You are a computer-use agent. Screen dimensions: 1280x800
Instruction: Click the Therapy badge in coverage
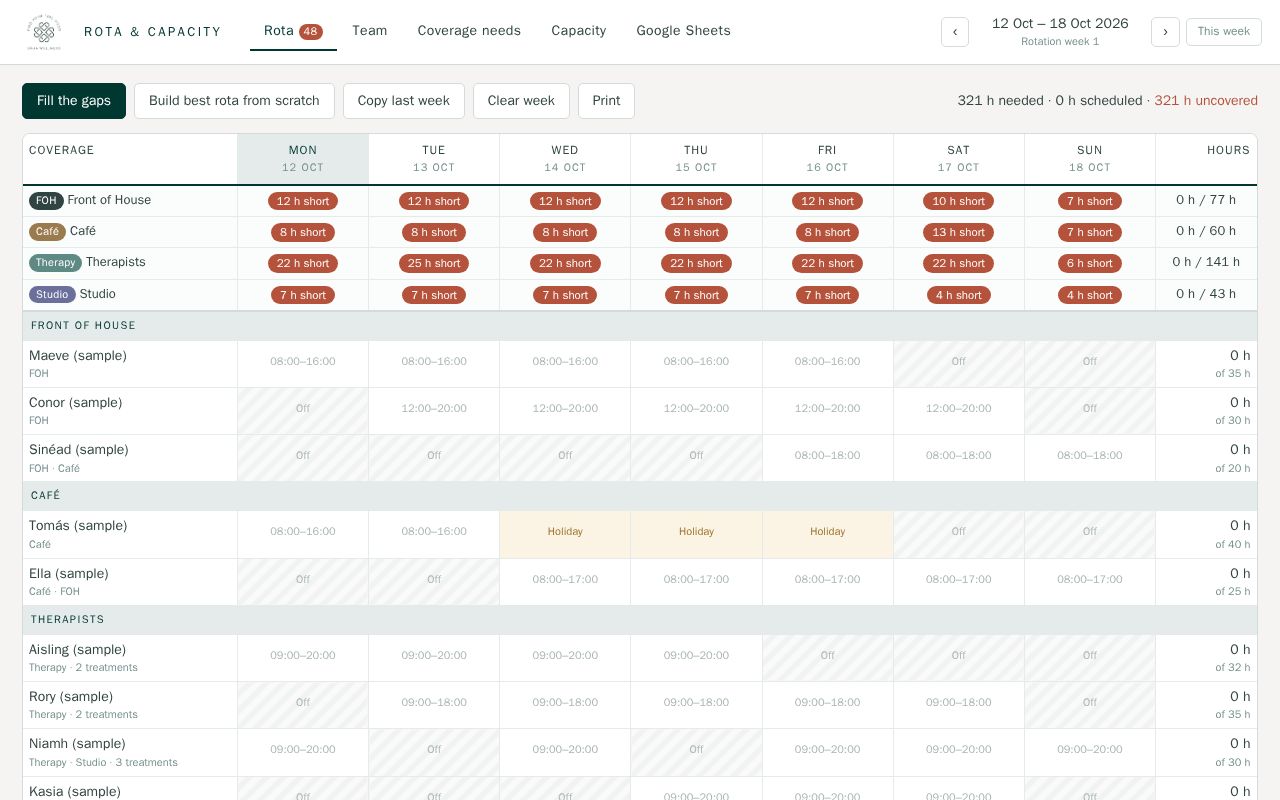[55, 263]
